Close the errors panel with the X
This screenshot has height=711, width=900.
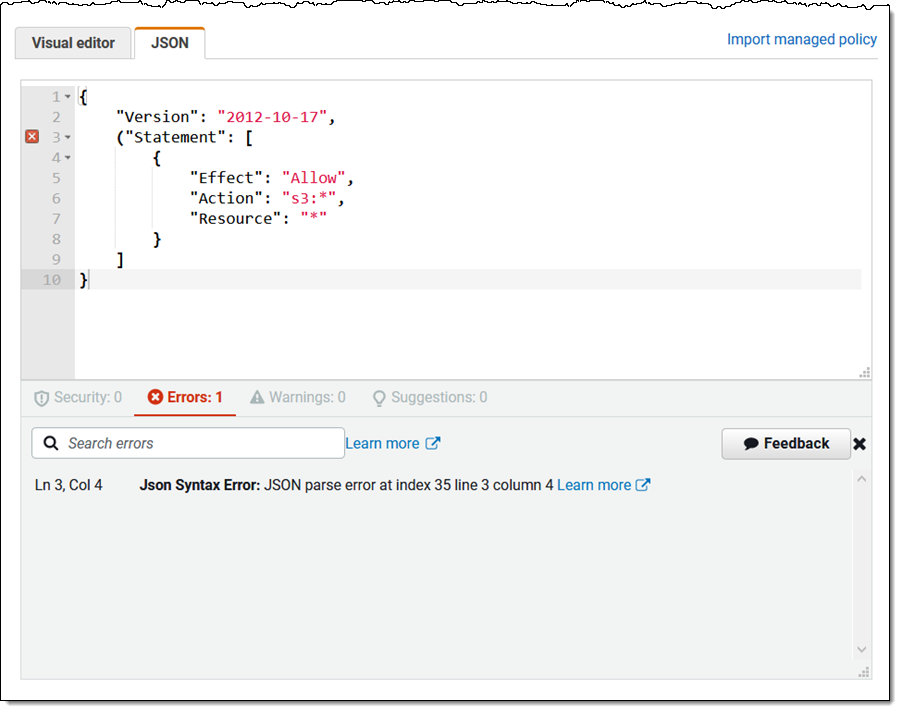pos(859,444)
